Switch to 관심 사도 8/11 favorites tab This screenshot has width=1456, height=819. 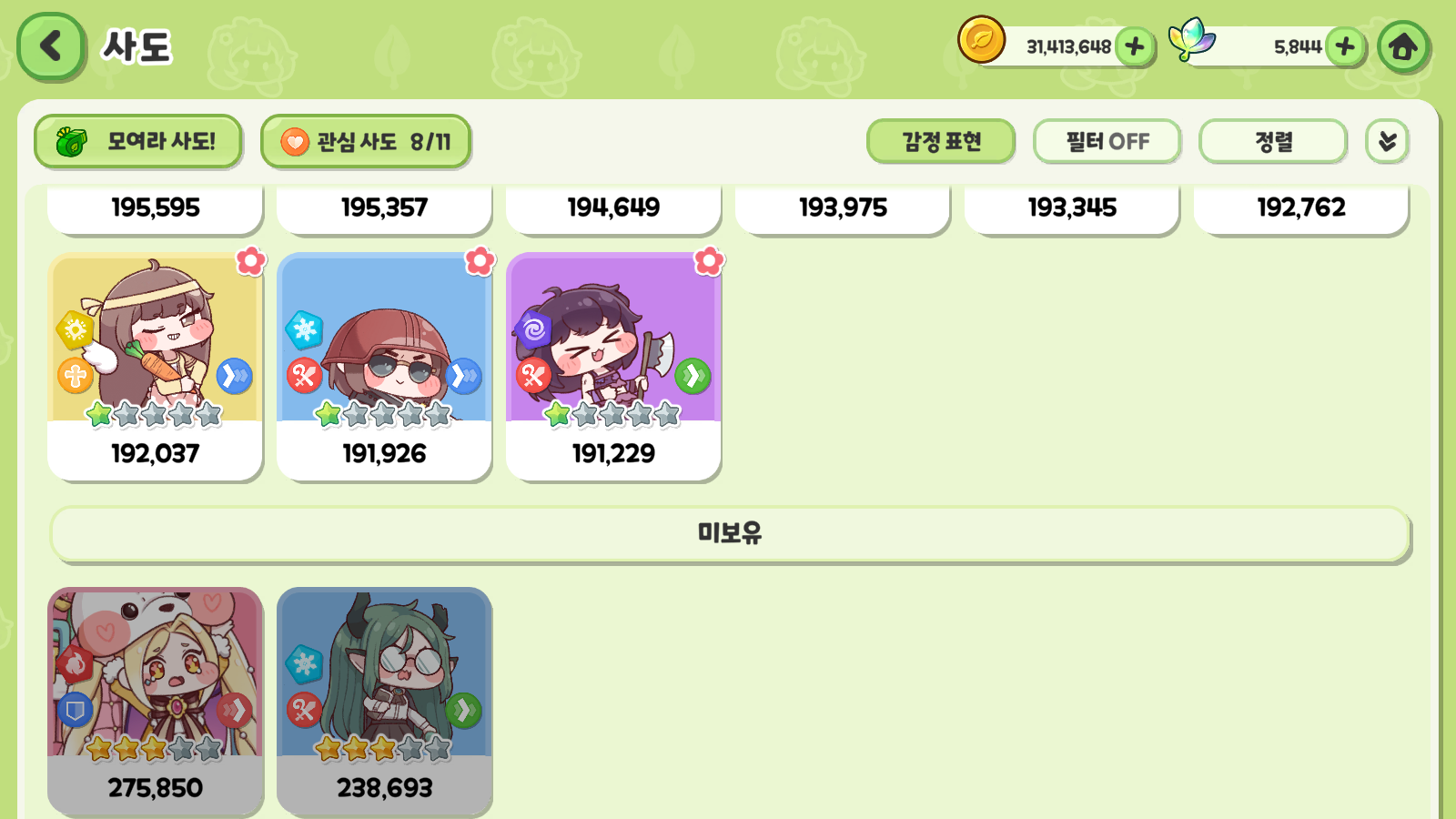click(x=366, y=141)
